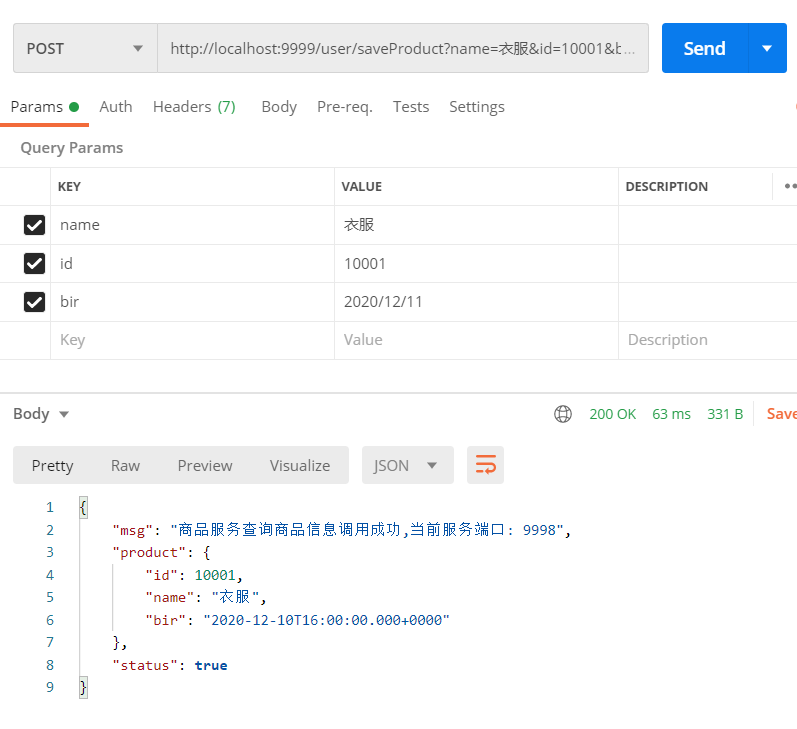This screenshot has height=729, width=797.
Task: Click the "status": true line
Action: 170,665
